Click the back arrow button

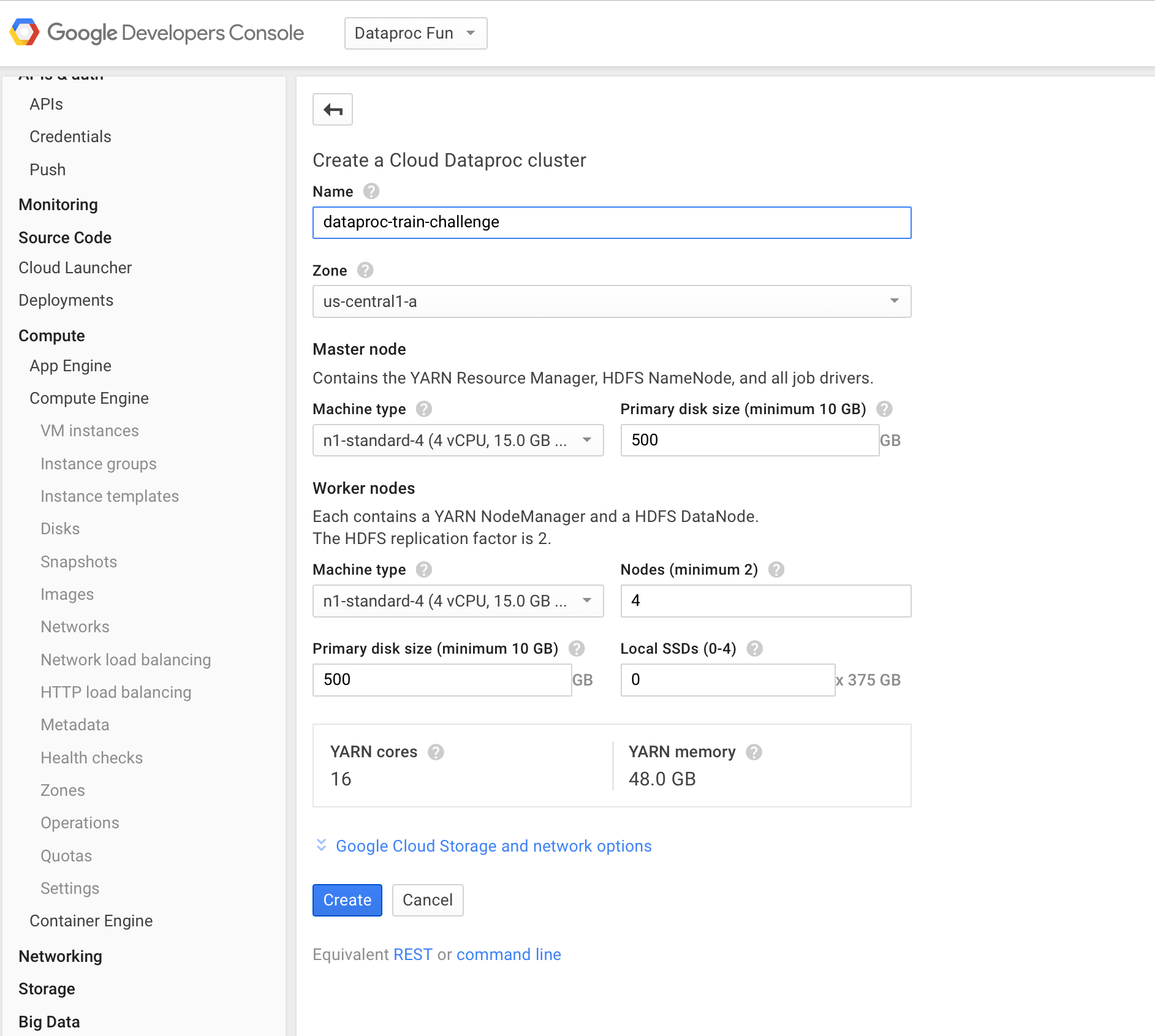(333, 110)
